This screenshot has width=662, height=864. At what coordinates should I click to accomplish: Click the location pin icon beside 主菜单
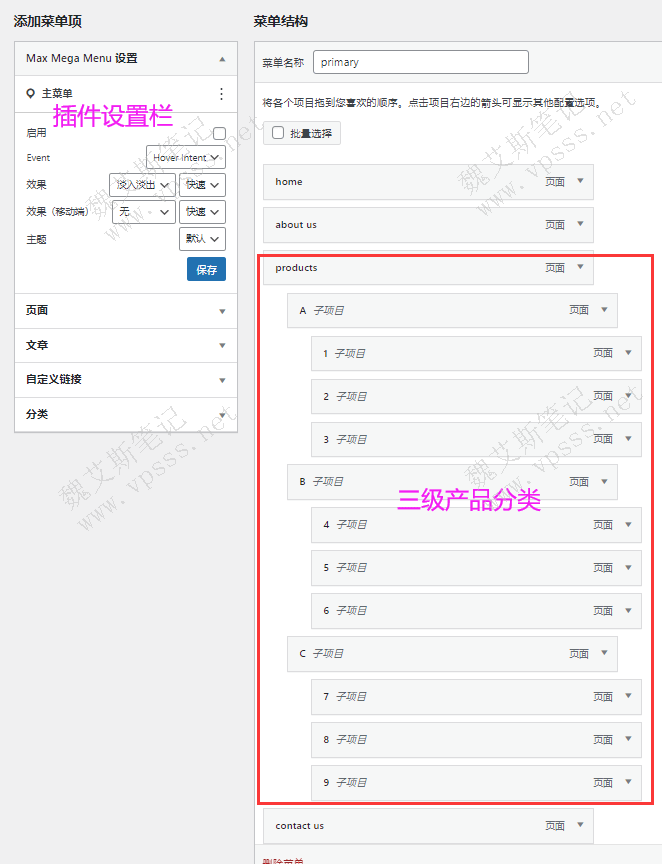click(x=31, y=94)
